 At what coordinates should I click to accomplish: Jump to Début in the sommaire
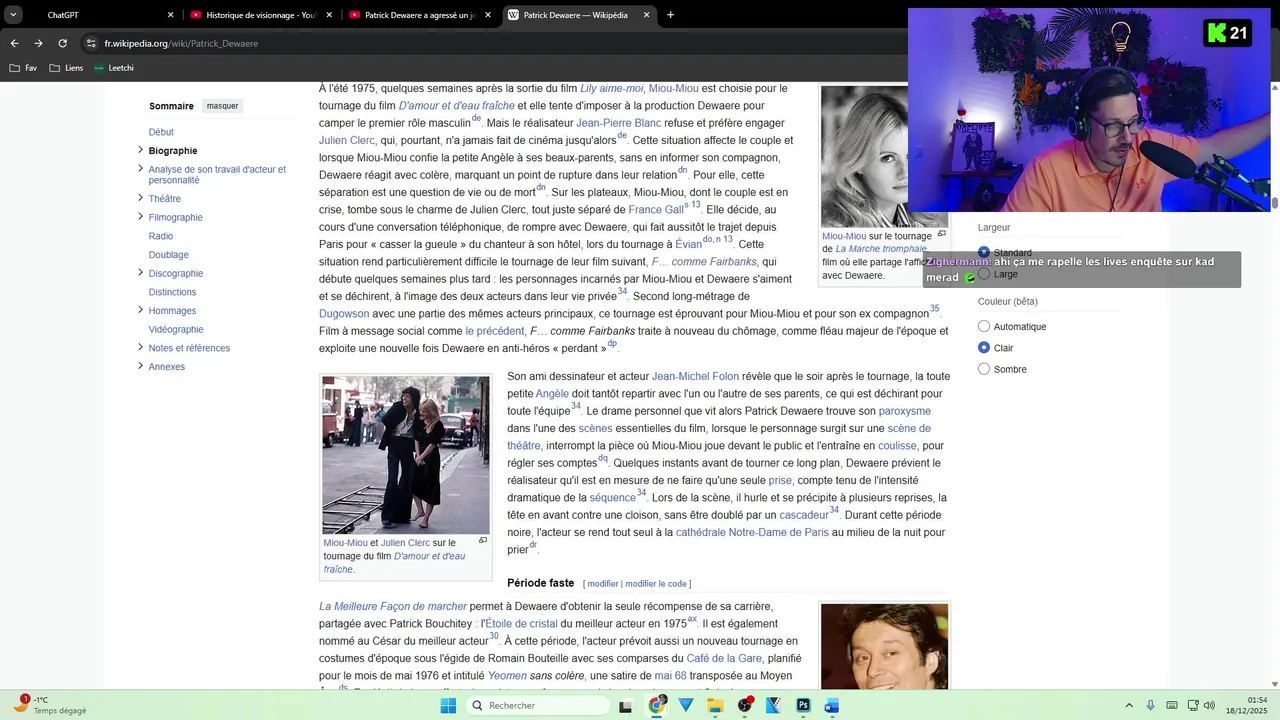tap(161, 132)
